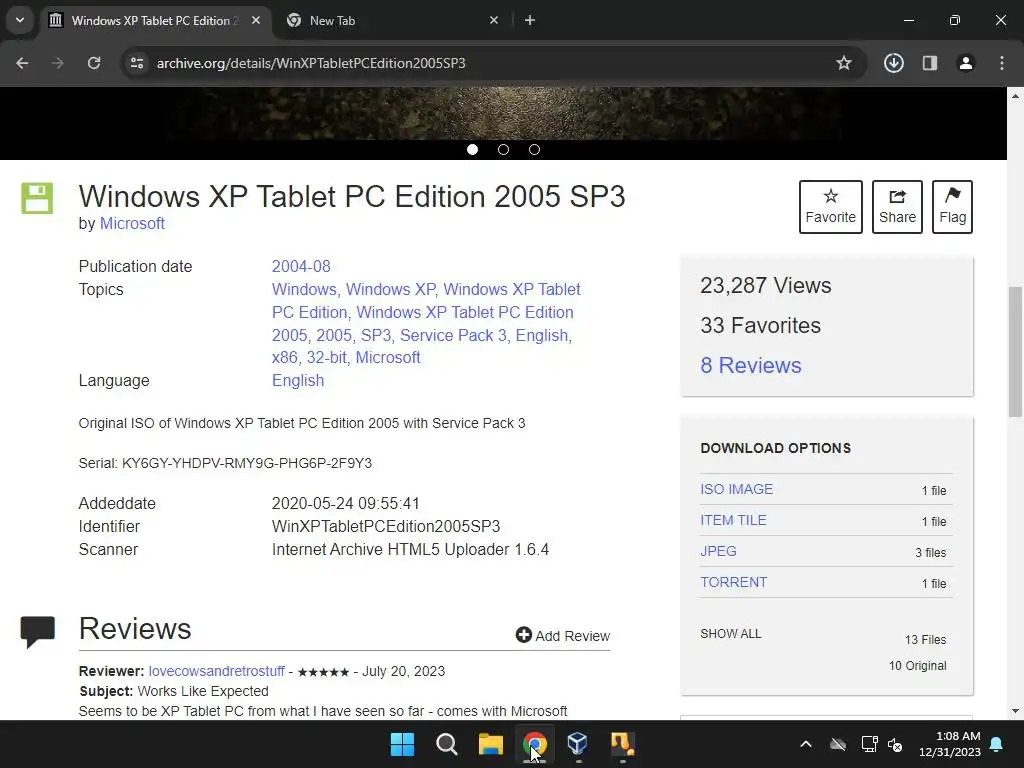Click the 23,287 Views text
Image resolution: width=1024 pixels, height=768 pixels.
[x=765, y=285]
